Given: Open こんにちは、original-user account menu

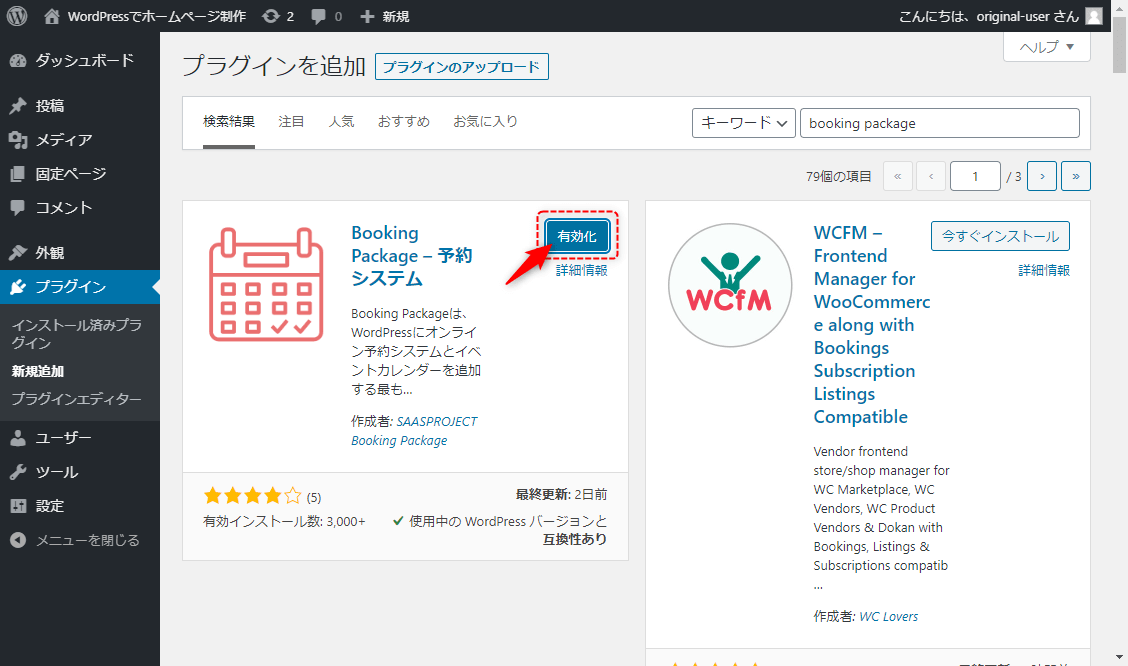Looking at the screenshot, I should click(1000, 16).
